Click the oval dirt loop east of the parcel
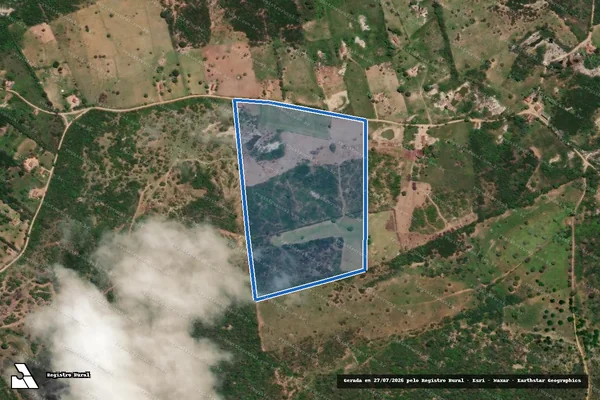 (x=387, y=134)
